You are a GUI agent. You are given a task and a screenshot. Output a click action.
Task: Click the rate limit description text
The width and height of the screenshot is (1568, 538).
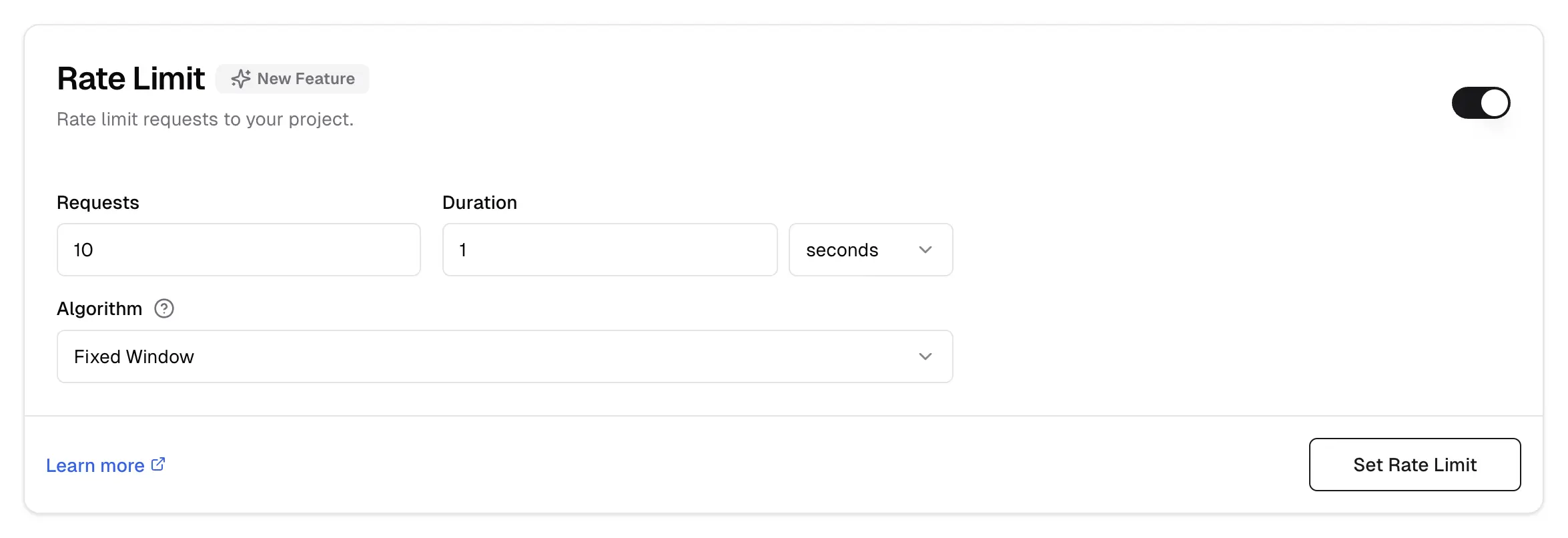coord(205,119)
